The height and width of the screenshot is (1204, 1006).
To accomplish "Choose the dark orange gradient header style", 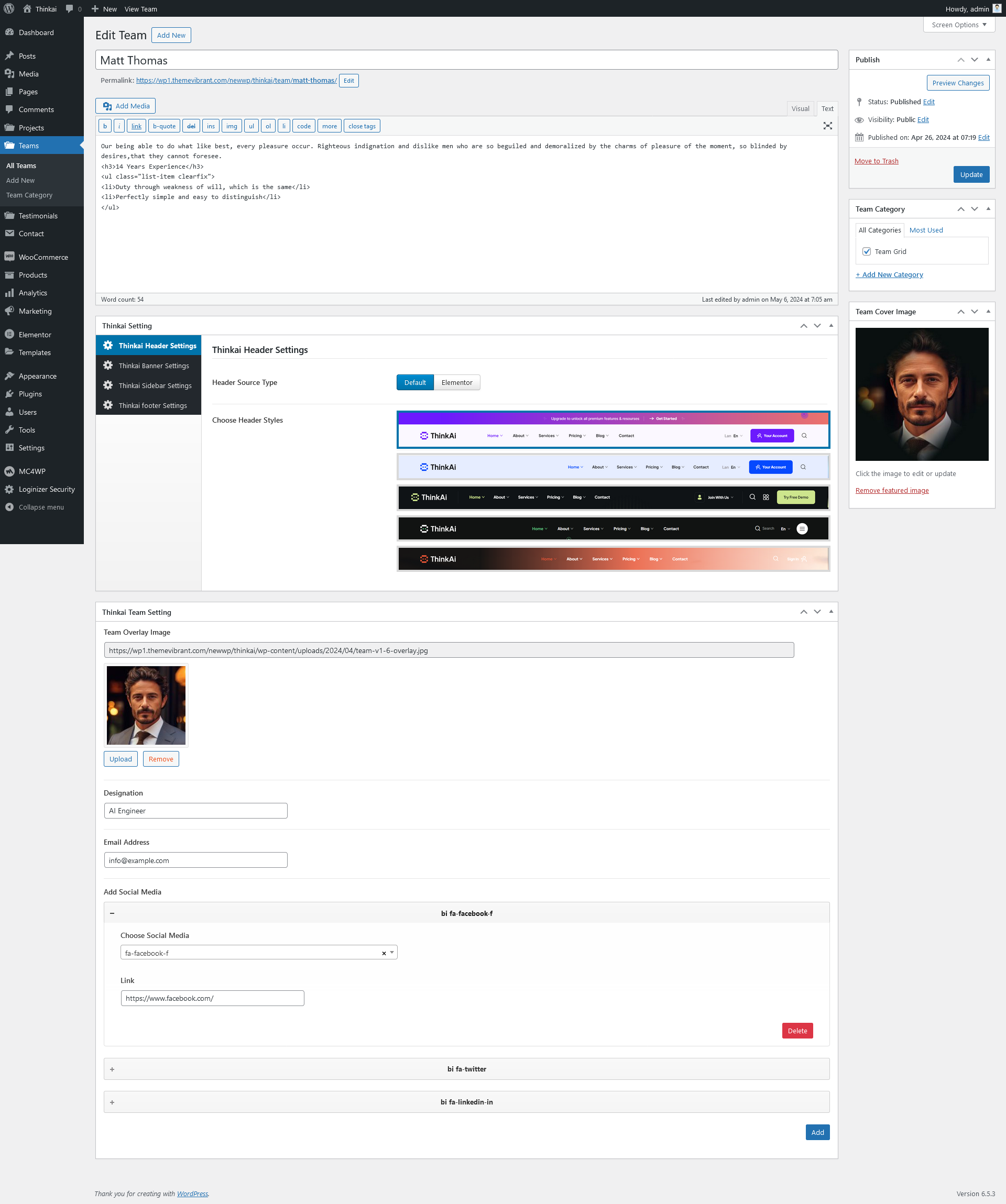I will click(613, 559).
